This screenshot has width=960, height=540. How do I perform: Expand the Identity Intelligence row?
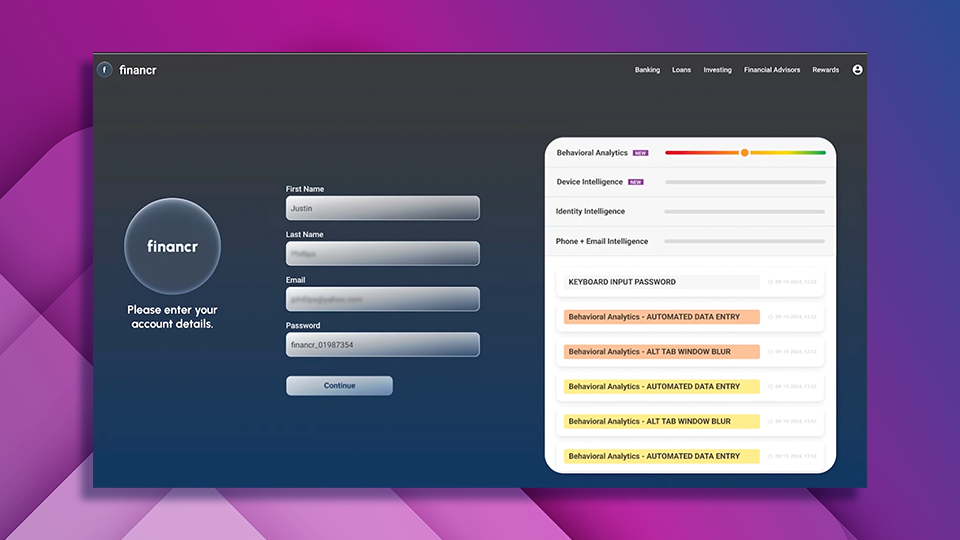tap(690, 212)
